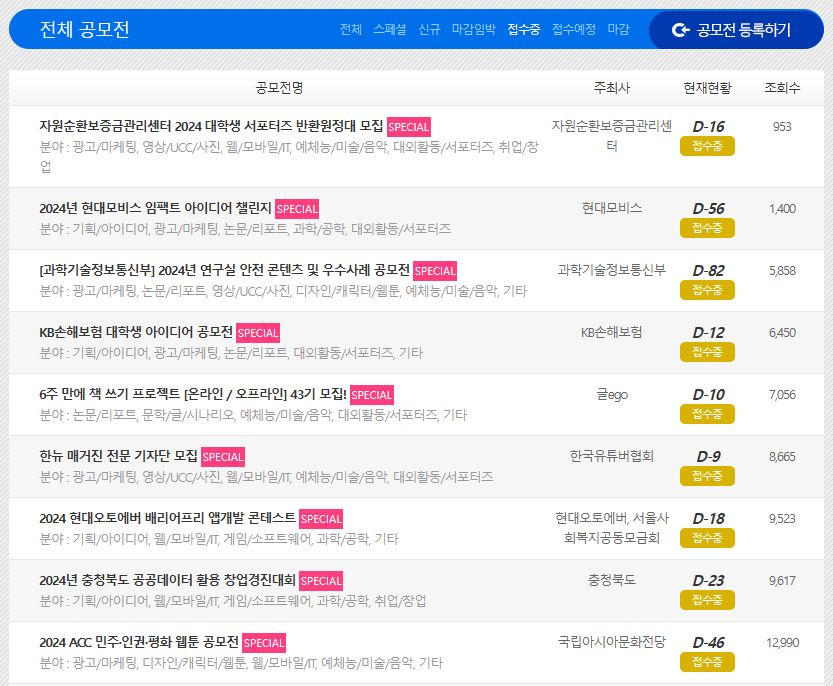Click view count 12,990
833x686 pixels.
click(x=783, y=643)
